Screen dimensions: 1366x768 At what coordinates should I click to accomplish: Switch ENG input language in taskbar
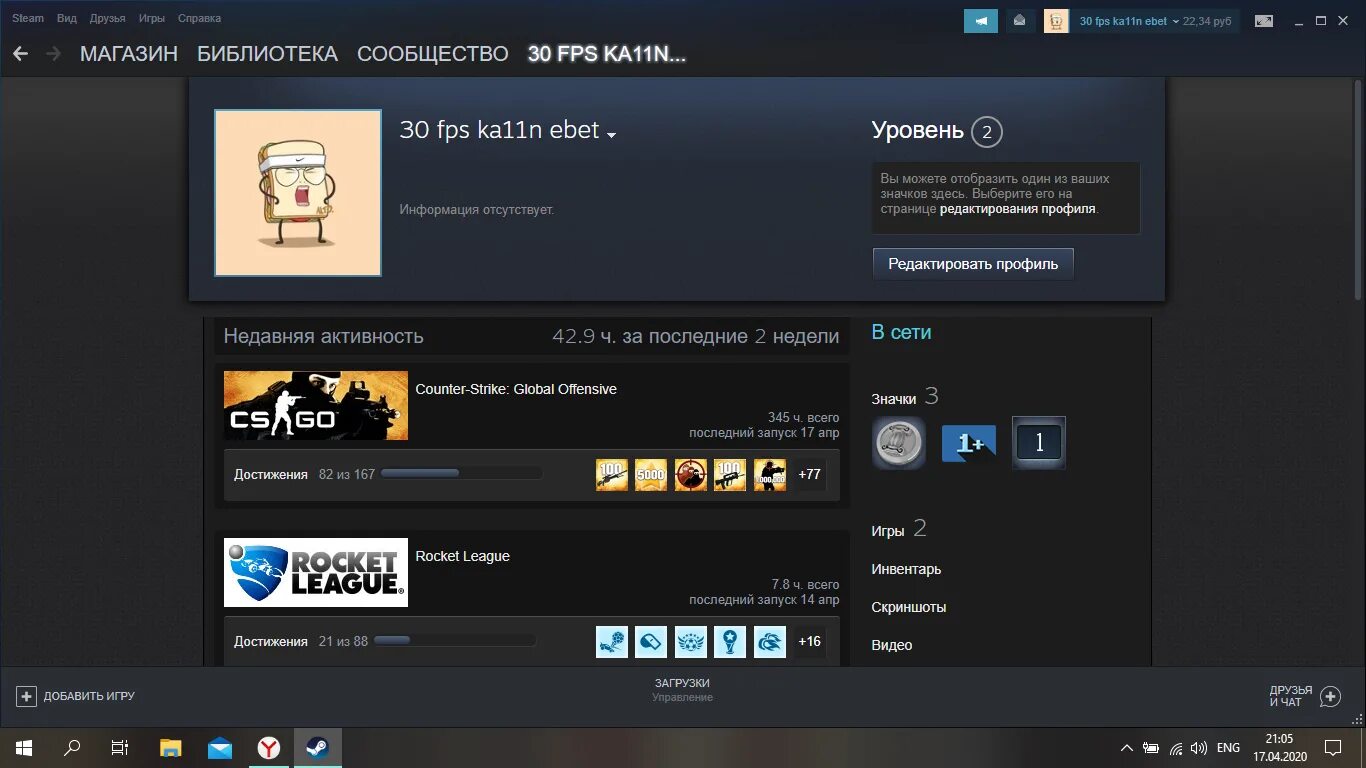point(1228,747)
